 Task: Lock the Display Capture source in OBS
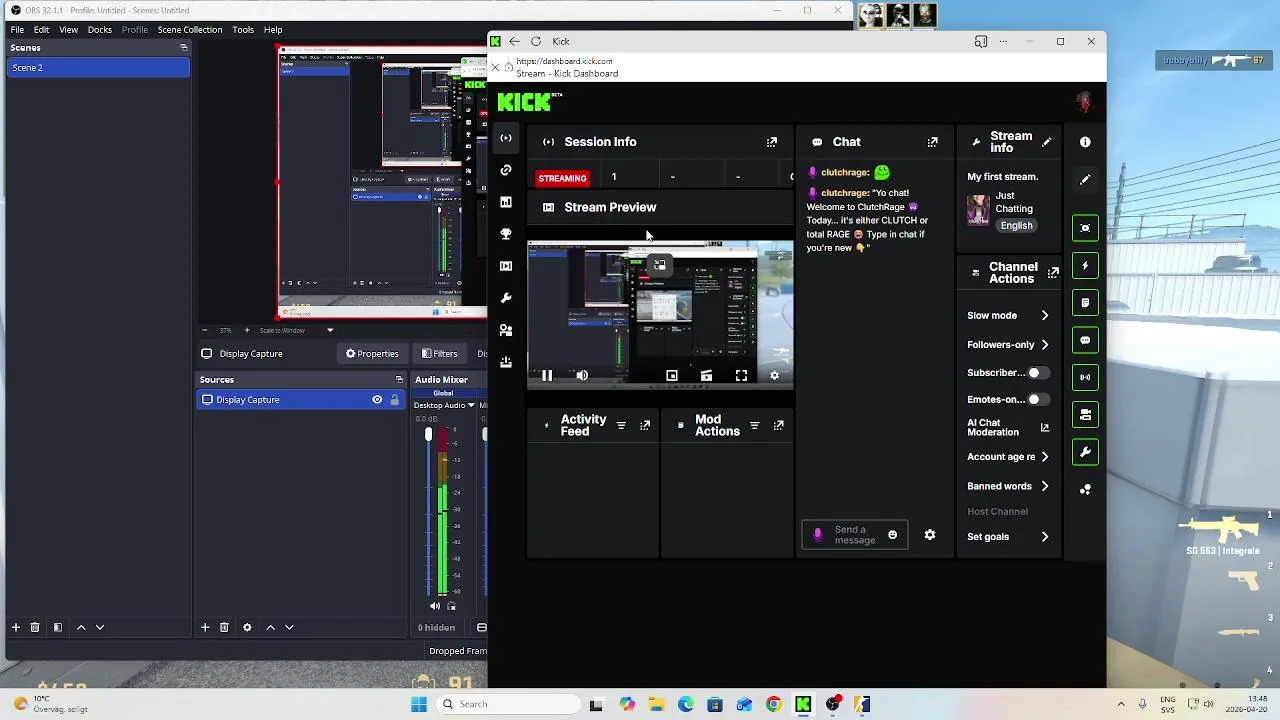[x=394, y=400]
